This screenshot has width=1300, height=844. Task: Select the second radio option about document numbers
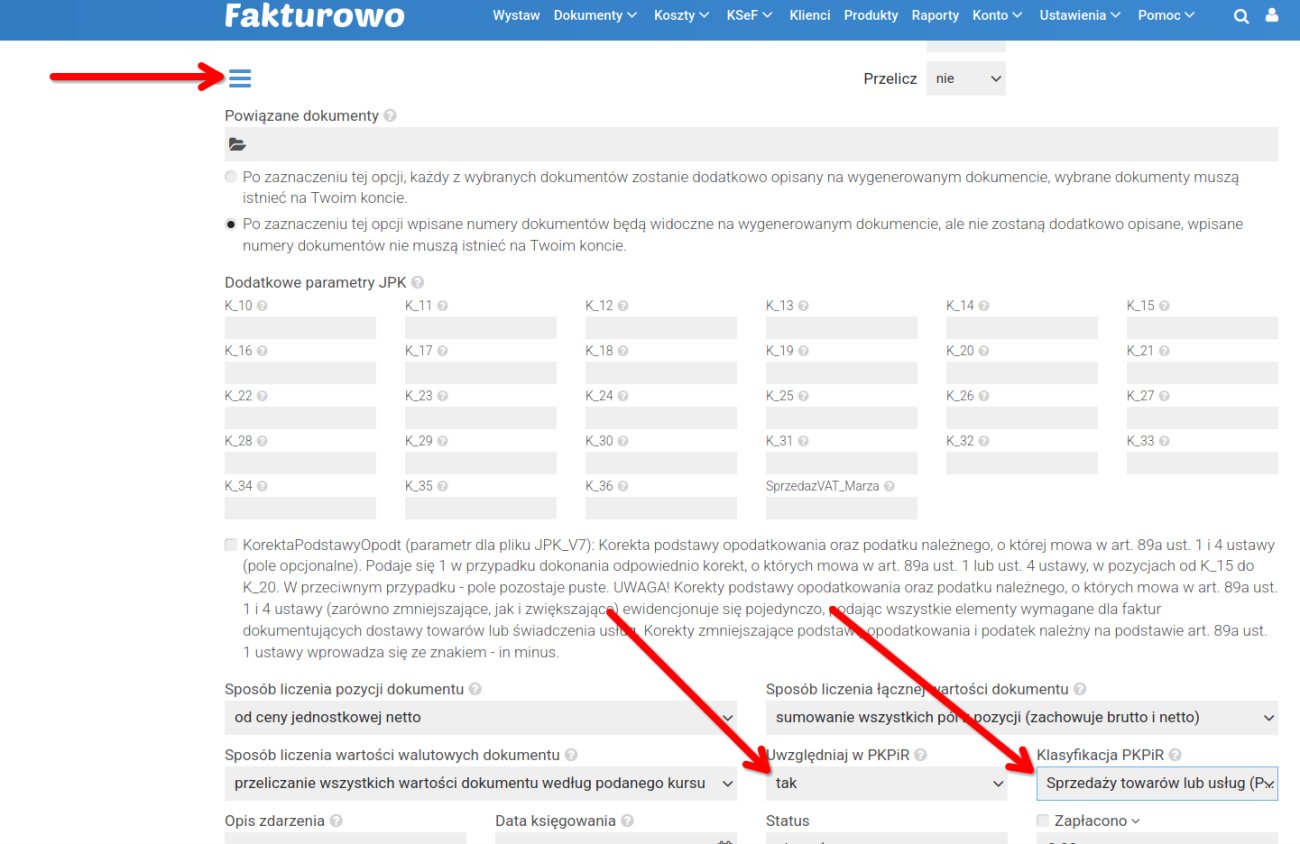(x=230, y=224)
